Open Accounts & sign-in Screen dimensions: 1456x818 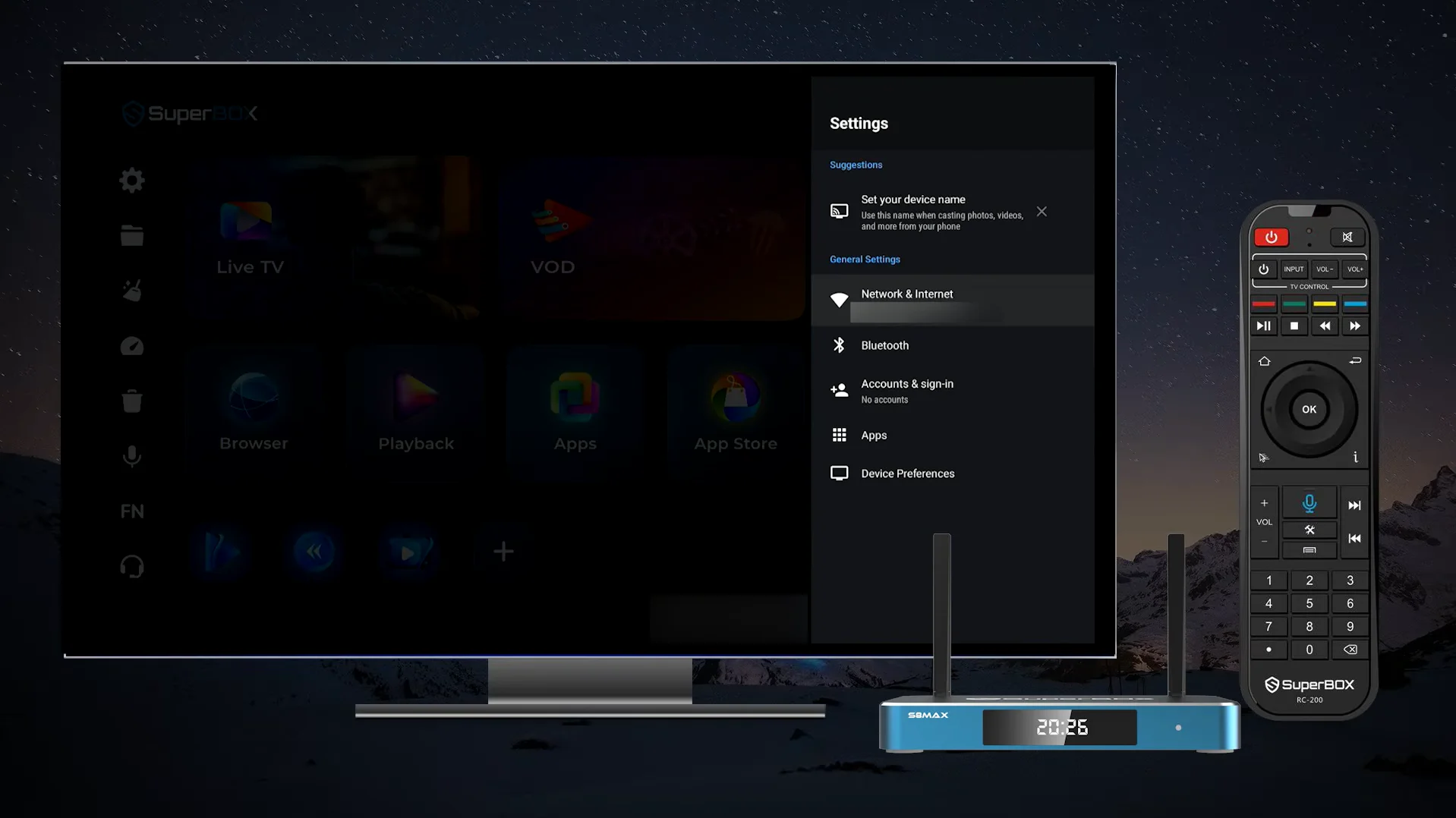(953, 391)
